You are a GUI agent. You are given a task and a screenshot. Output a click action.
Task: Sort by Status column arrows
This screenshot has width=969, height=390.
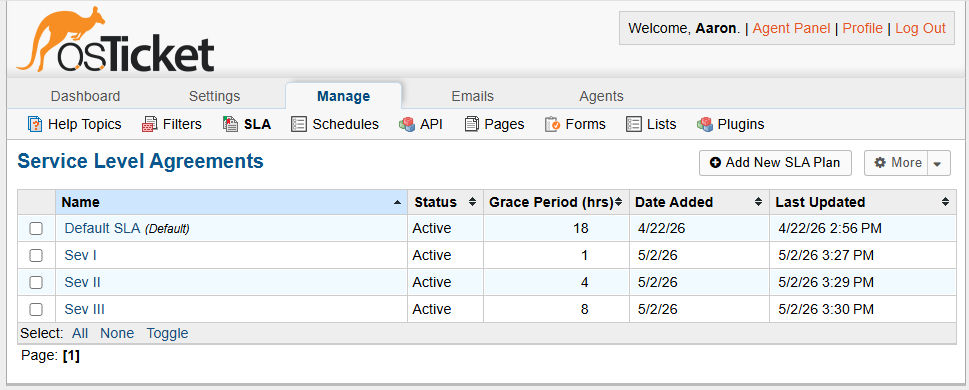coord(473,202)
